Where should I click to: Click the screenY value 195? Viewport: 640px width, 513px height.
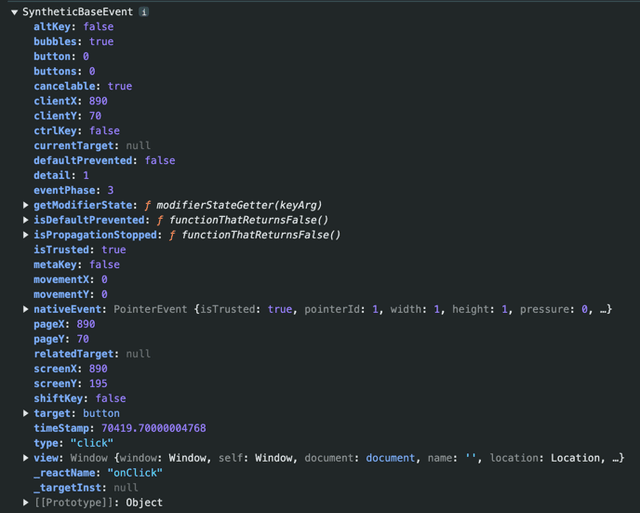tap(98, 383)
